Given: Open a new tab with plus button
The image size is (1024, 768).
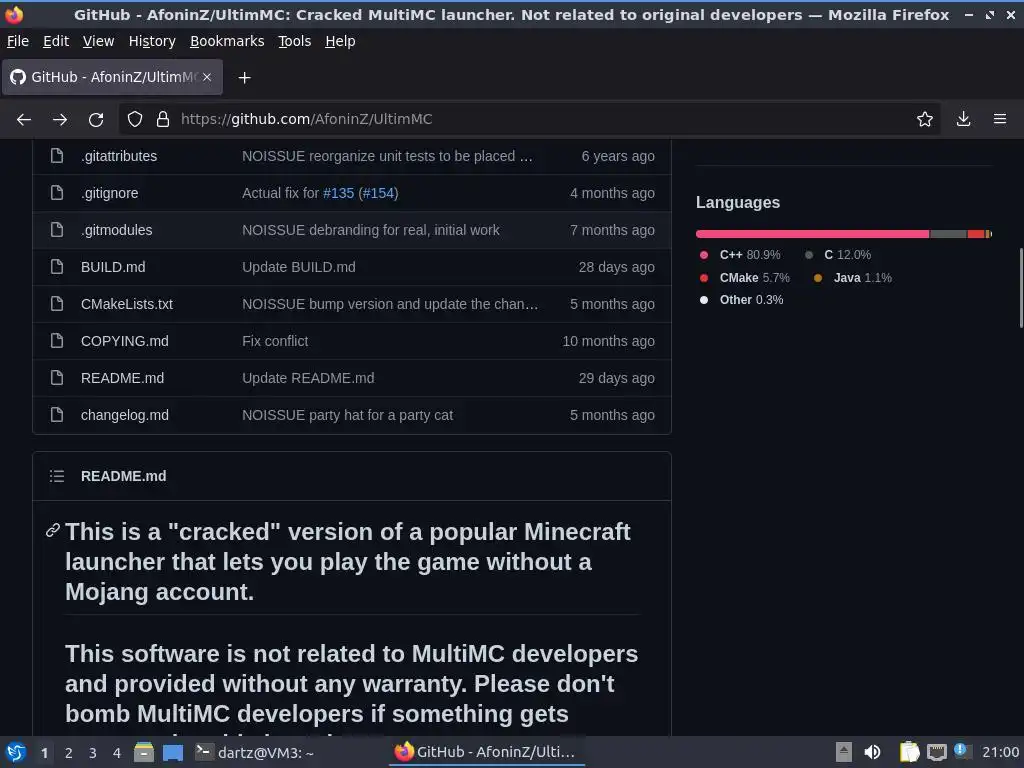Looking at the screenshot, I should [244, 78].
